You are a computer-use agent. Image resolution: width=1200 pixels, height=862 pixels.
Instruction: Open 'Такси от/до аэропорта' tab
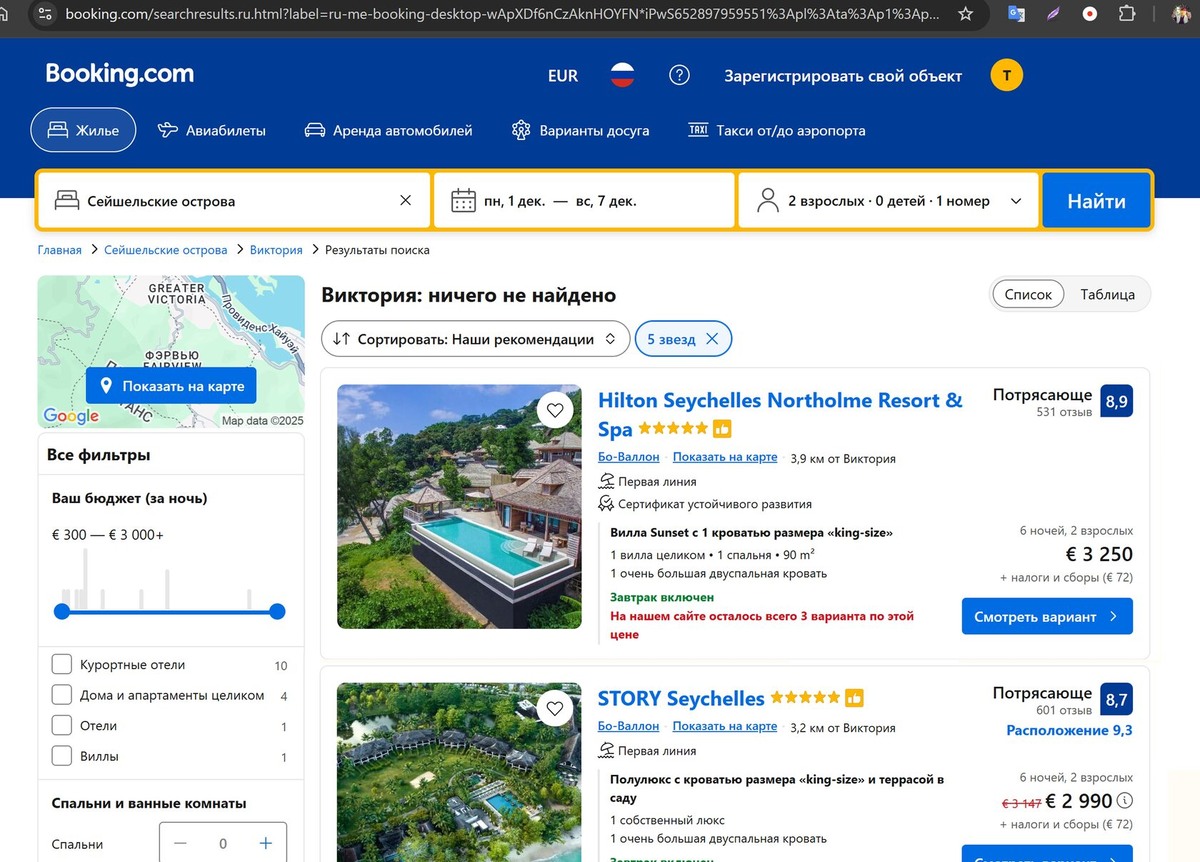pyautogui.click(x=777, y=130)
